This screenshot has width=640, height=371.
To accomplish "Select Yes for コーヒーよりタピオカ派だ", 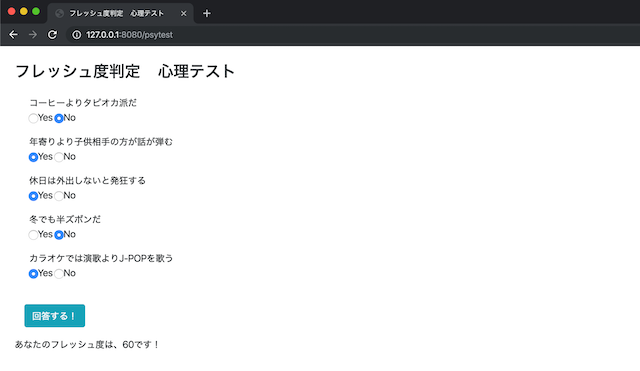I will (33, 118).
